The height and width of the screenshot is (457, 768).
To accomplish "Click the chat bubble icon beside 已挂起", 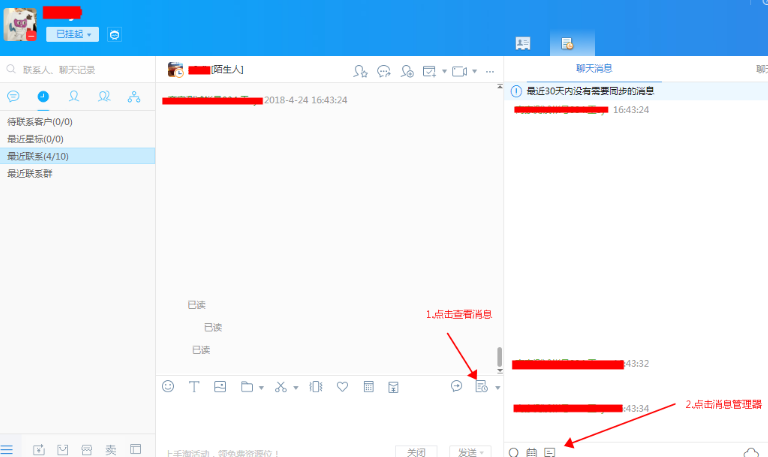I will [x=114, y=35].
